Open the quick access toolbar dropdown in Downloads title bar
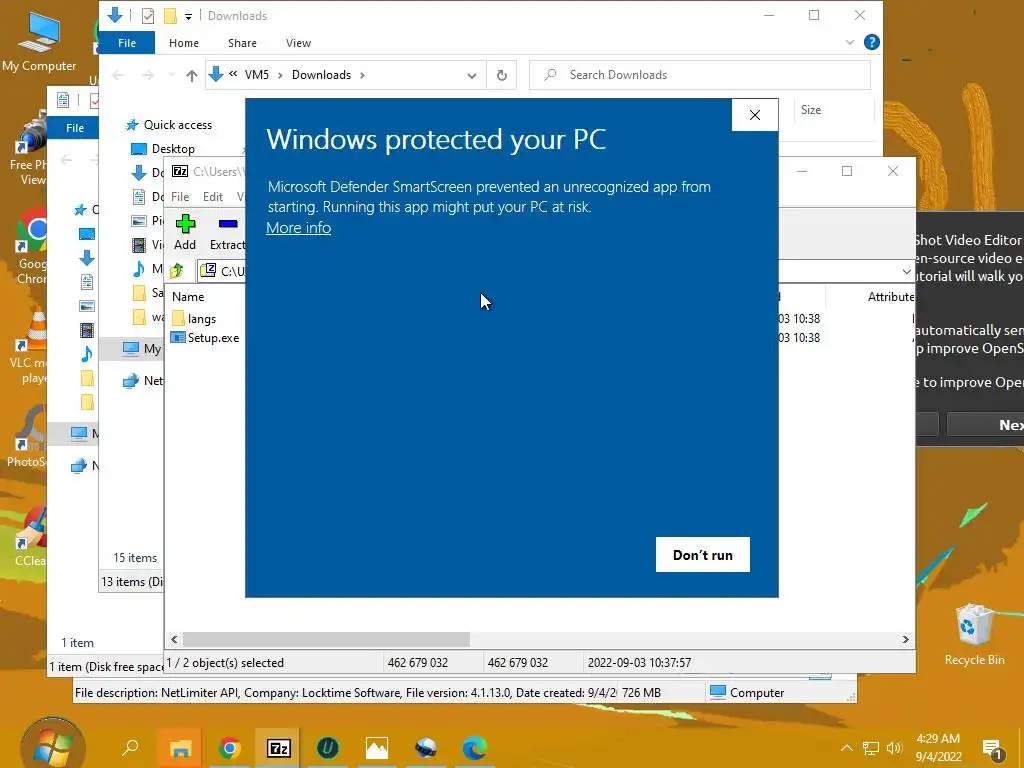1024x768 pixels. (x=188, y=16)
